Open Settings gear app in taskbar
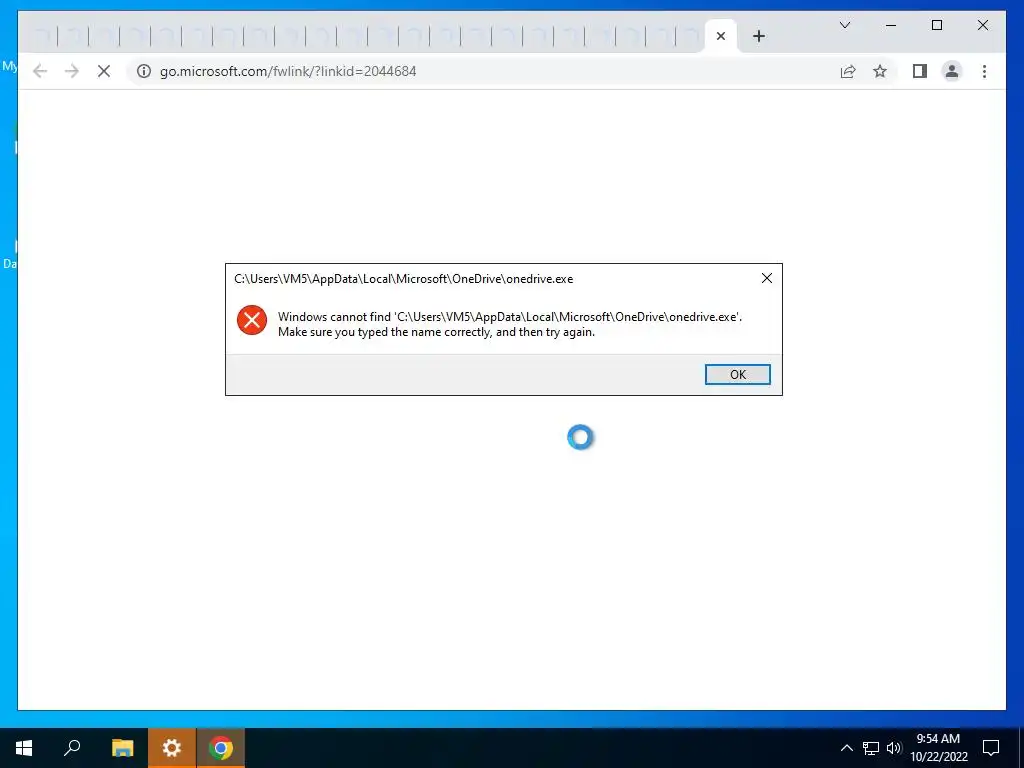Viewport: 1024px width, 768px height. [x=171, y=748]
